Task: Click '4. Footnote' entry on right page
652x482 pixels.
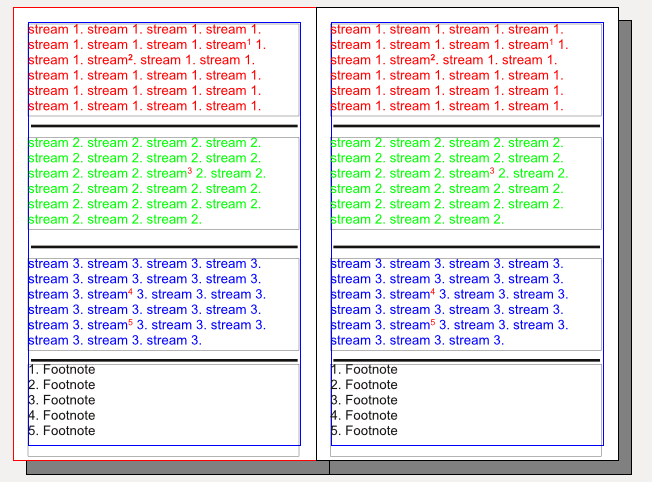Action: tap(364, 416)
